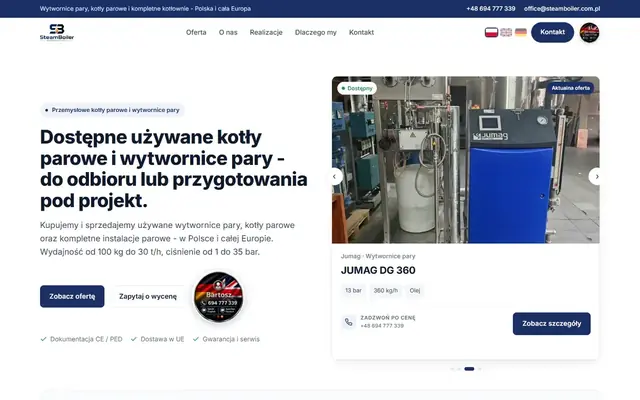Screen dimensions: 640x400
Task: Click the Aktualna oferta badge
Action: pyautogui.click(x=570, y=88)
